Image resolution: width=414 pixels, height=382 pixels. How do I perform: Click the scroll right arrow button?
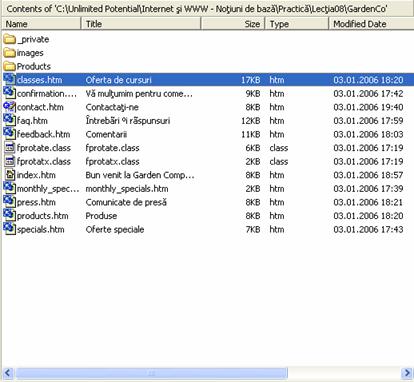coord(407,373)
